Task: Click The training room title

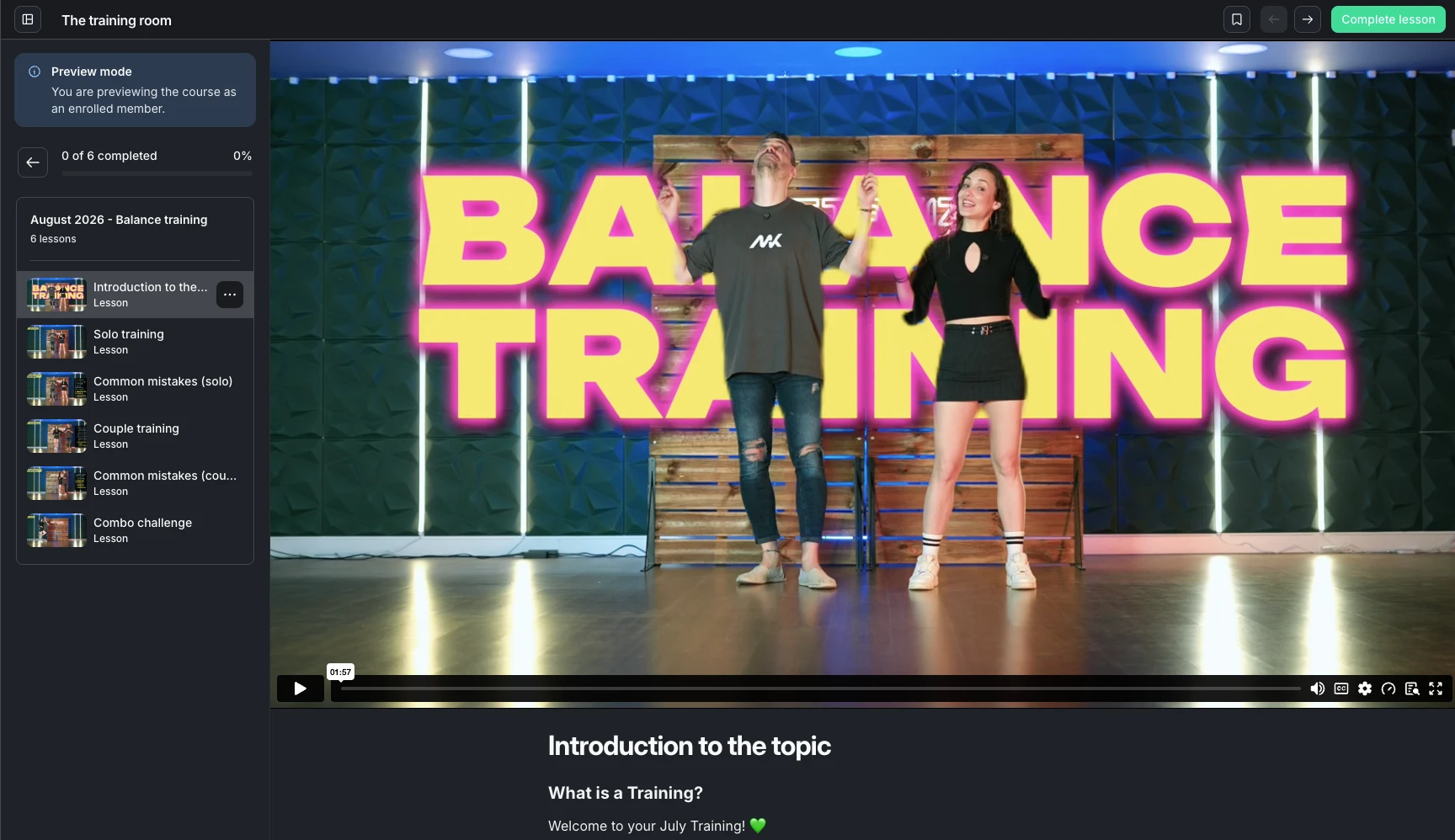Action: (116, 20)
